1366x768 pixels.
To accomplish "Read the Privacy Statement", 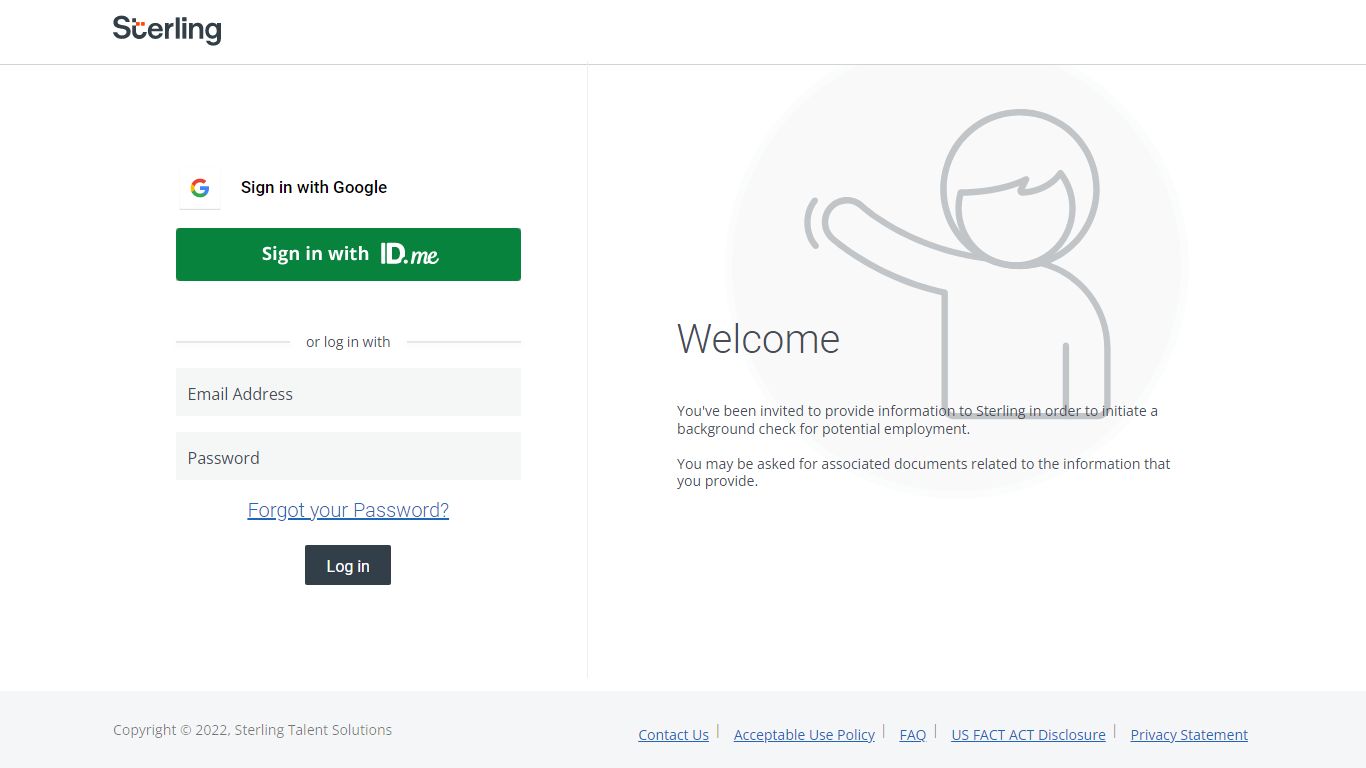I will tap(1188, 734).
